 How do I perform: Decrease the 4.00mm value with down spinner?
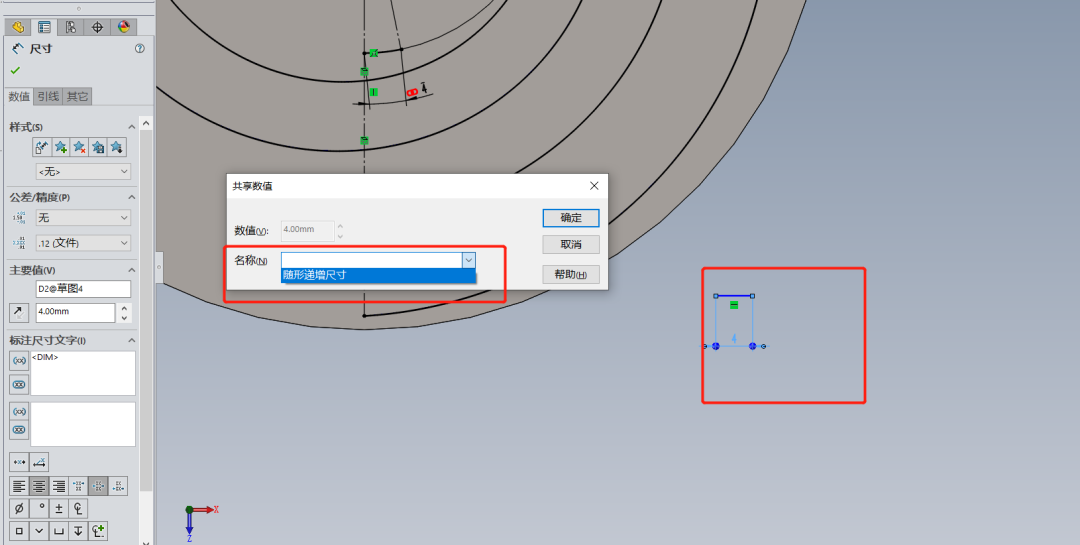point(124,318)
